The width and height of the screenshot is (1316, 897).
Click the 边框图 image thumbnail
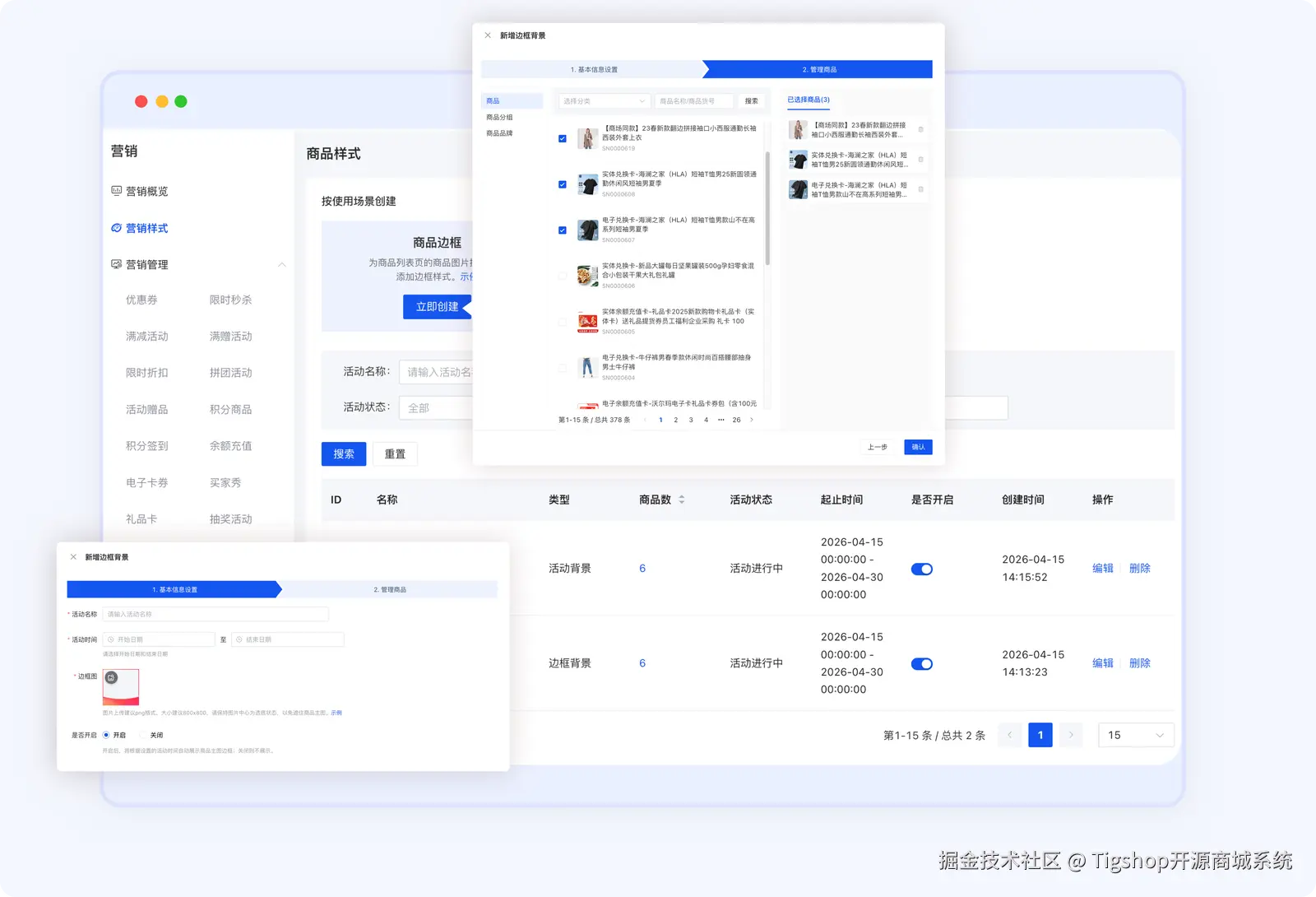point(121,687)
